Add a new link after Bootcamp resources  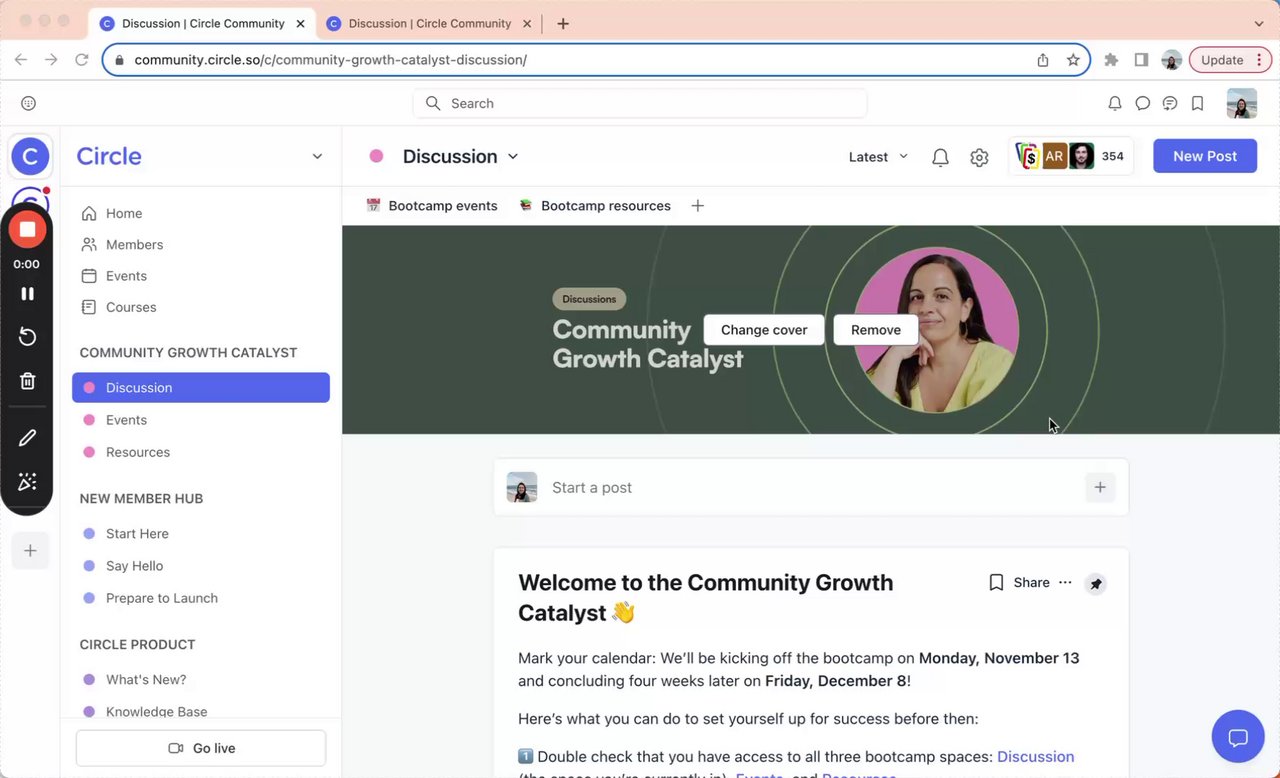[x=698, y=206]
